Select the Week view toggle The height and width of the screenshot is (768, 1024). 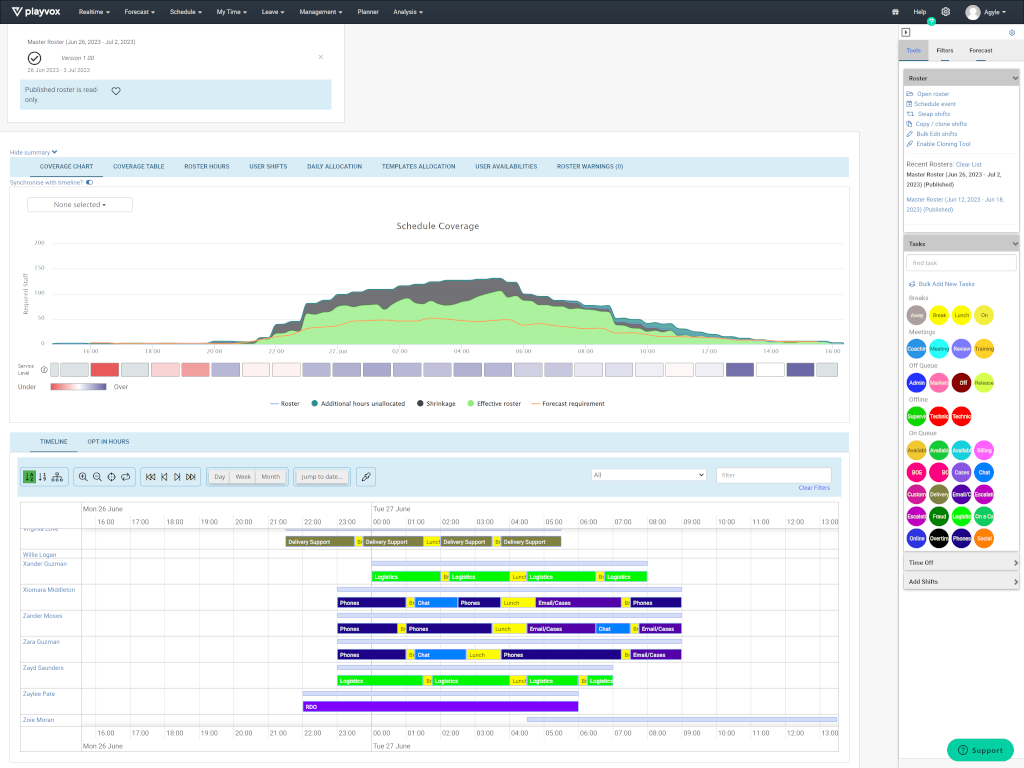(243, 477)
